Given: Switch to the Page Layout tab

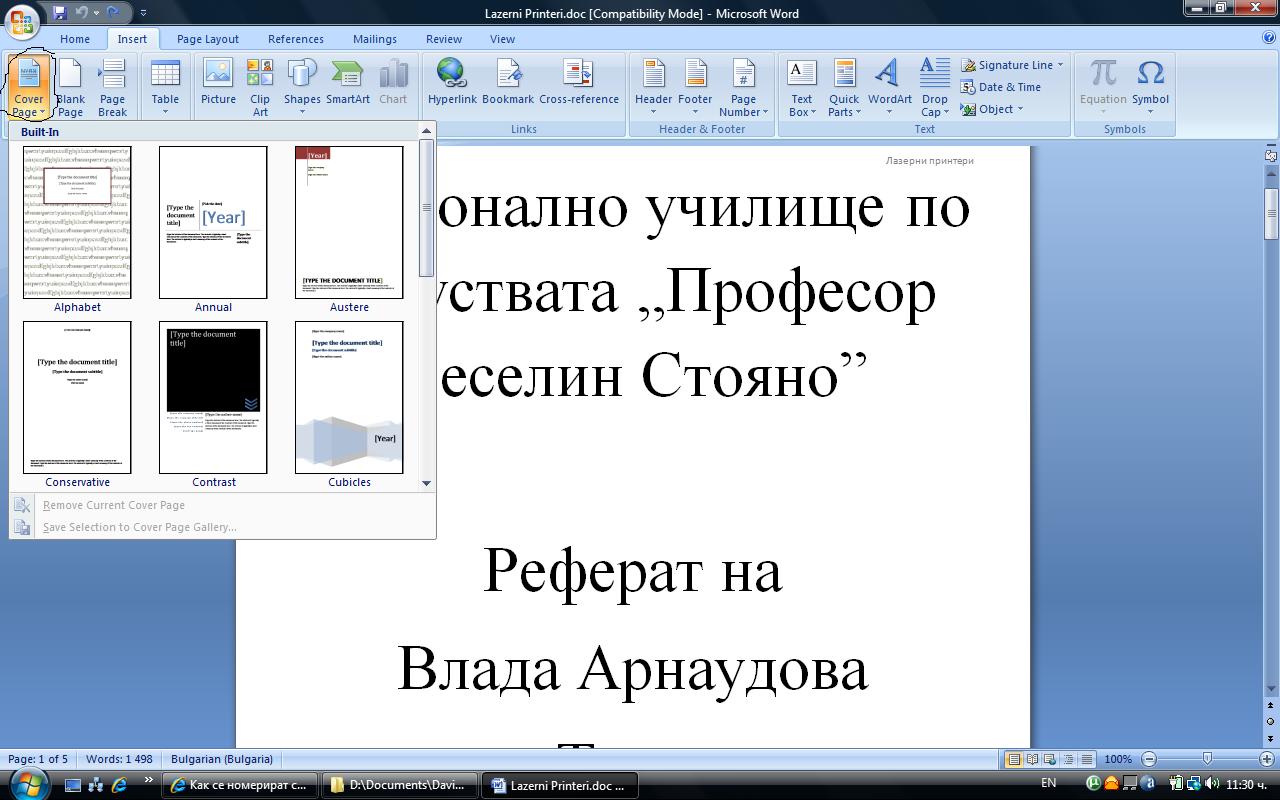Looking at the screenshot, I should click(x=208, y=39).
